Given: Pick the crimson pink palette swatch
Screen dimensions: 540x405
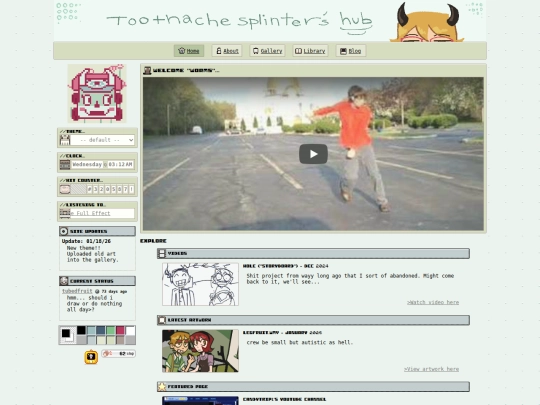Looking at the screenshot, I should click(120, 330).
